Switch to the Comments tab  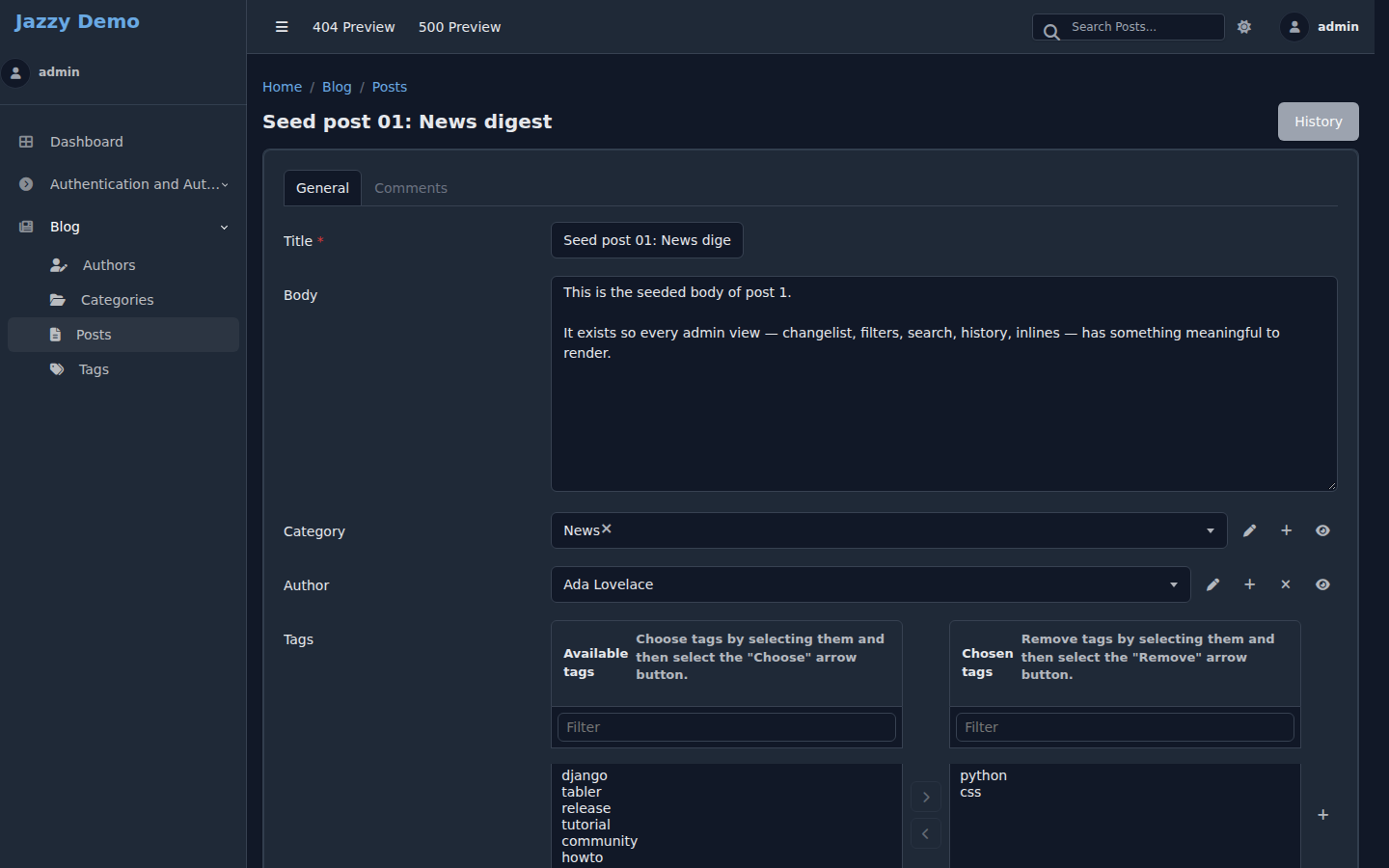[x=411, y=188]
